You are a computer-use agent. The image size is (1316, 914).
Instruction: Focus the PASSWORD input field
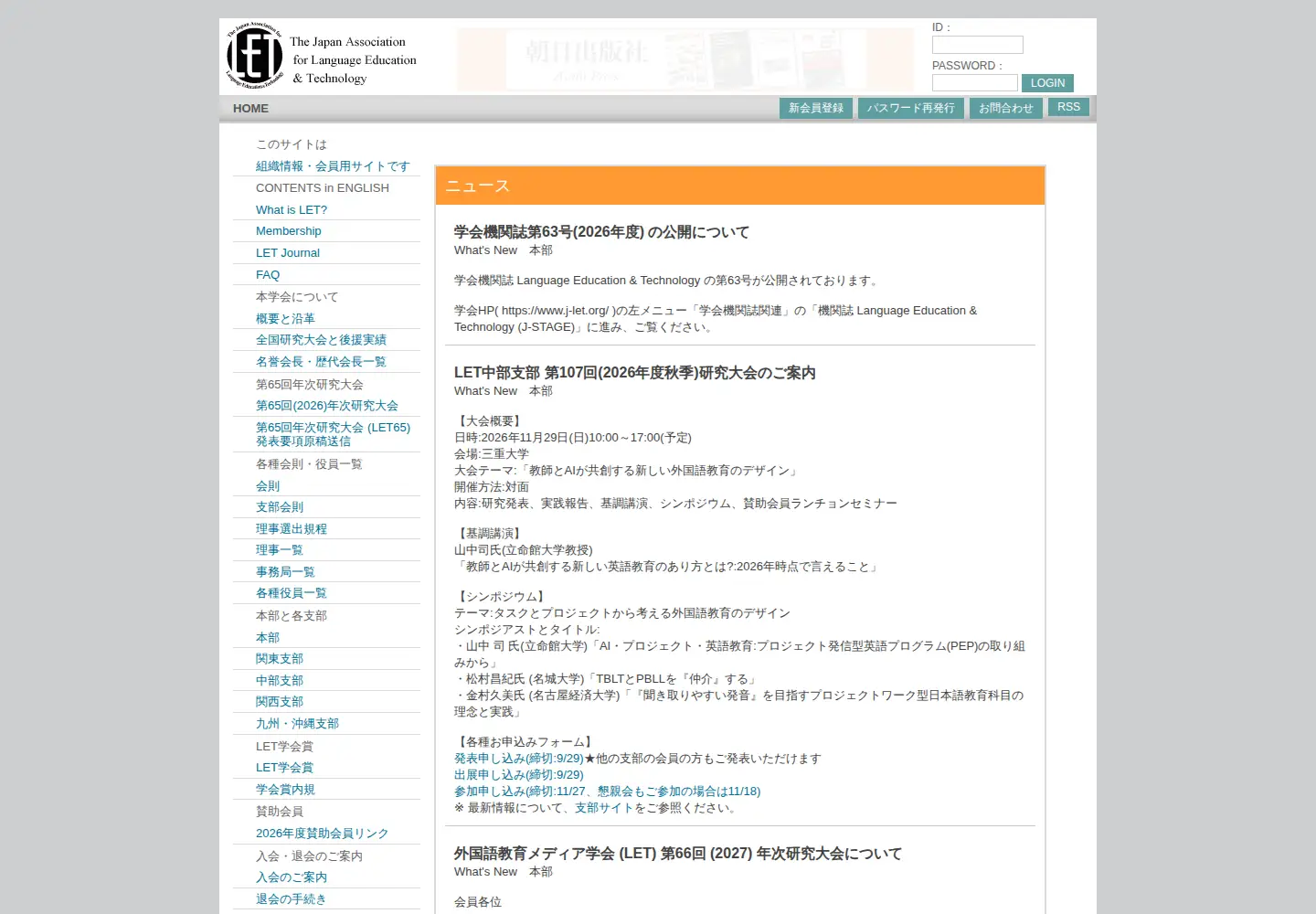974,83
